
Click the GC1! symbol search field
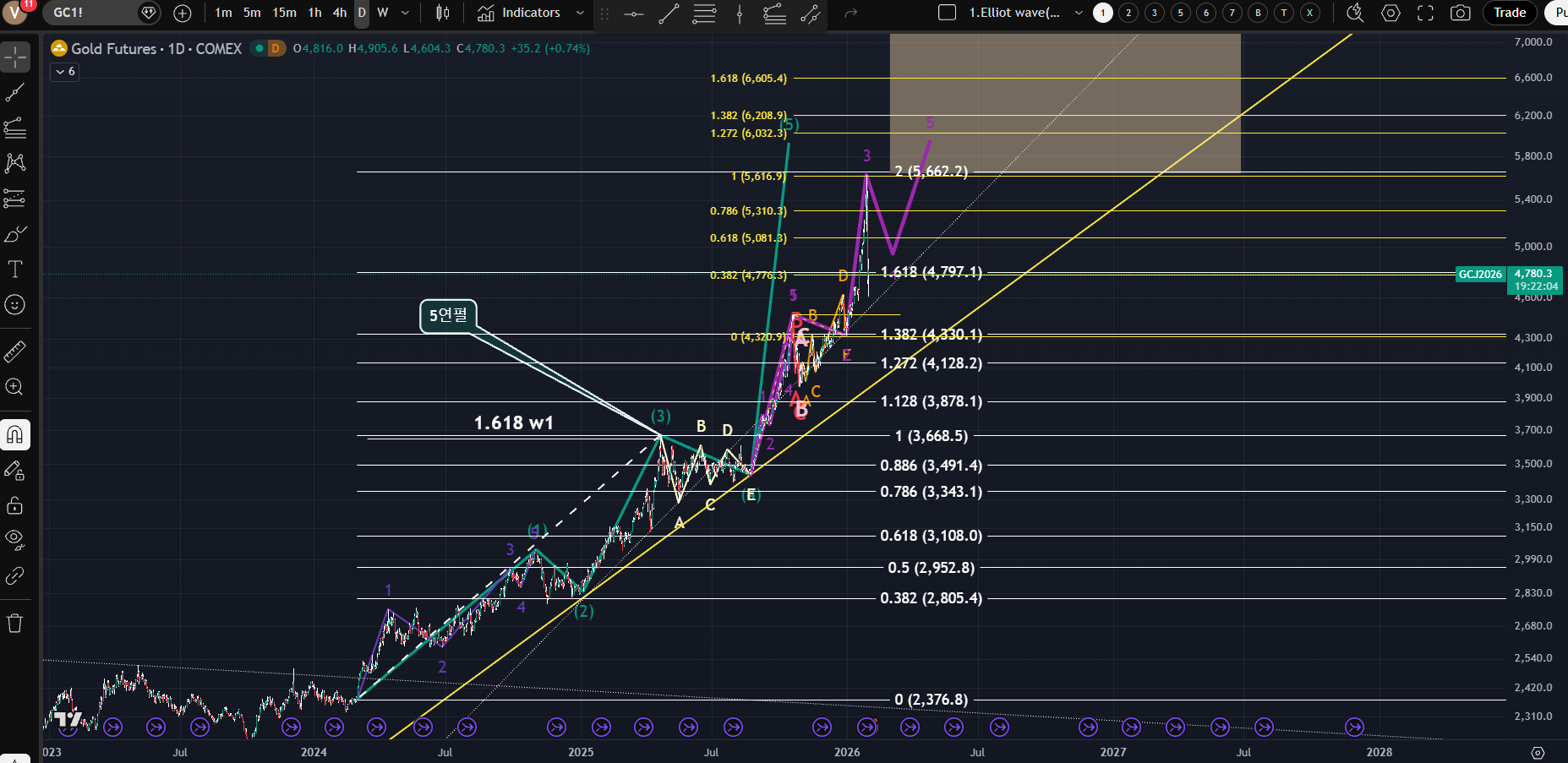click(x=89, y=13)
